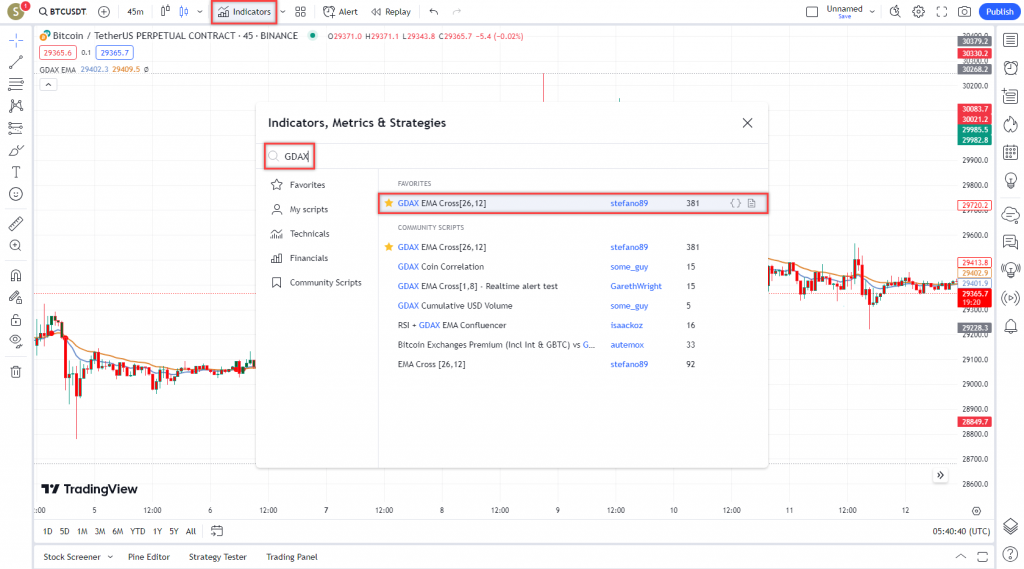Image resolution: width=1024 pixels, height=569 pixels.
Task: View source code of favorited GDAX EMA Cross
Action: (x=735, y=203)
